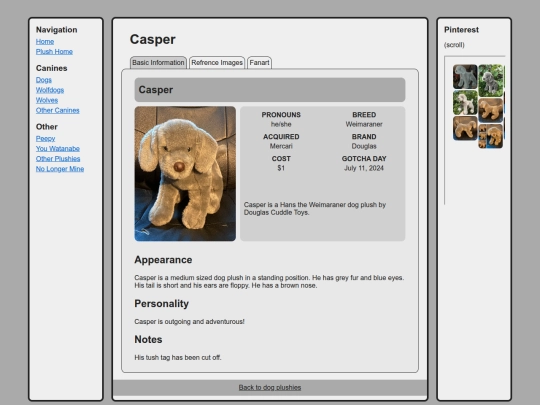Click the 'he/she' pronouns value
This screenshot has width=540, height=405.
coord(281,124)
